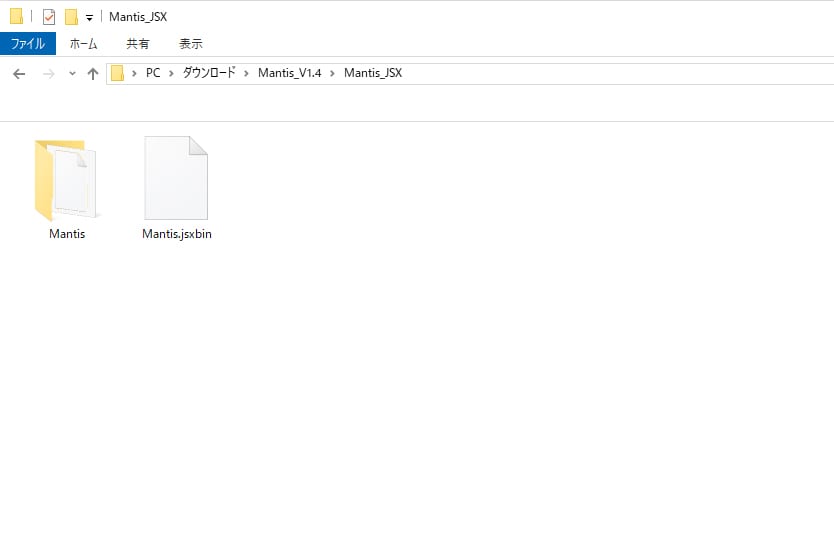Navigate to PC in the breadcrumb
The width and height of the screenshot is (834, 539).
click(153, 73)
